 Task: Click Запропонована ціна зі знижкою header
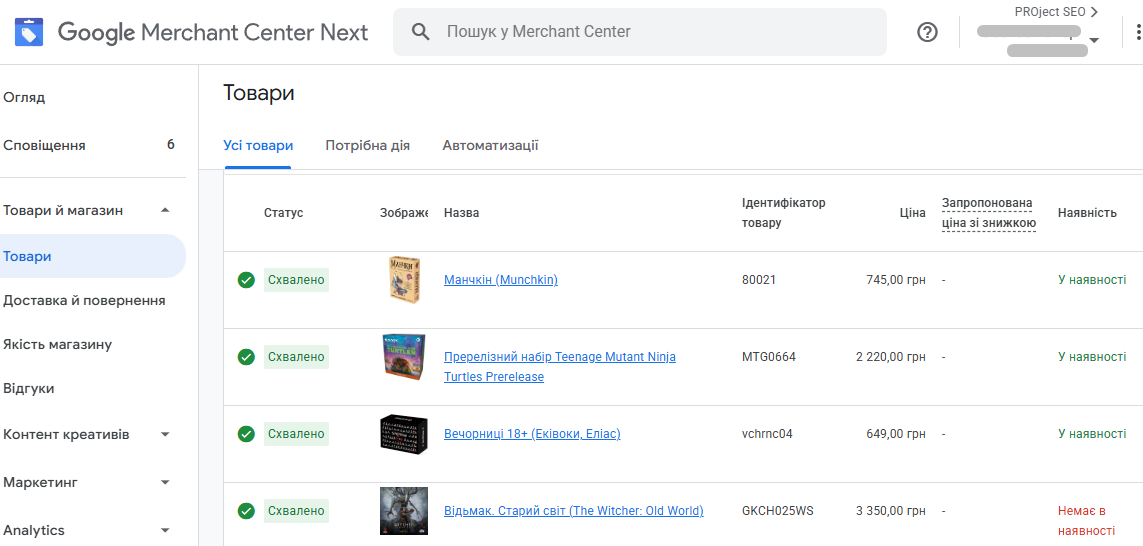click(988, 213)
